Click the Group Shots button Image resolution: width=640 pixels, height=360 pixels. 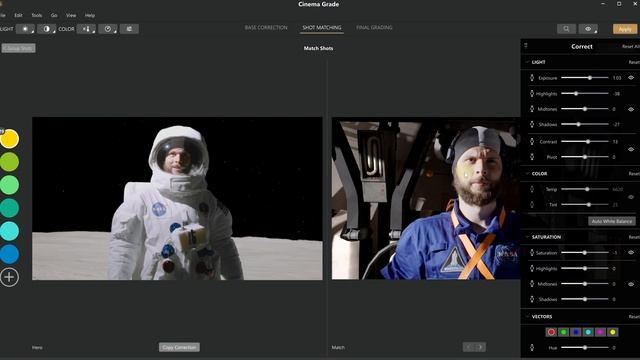(18, 48)
